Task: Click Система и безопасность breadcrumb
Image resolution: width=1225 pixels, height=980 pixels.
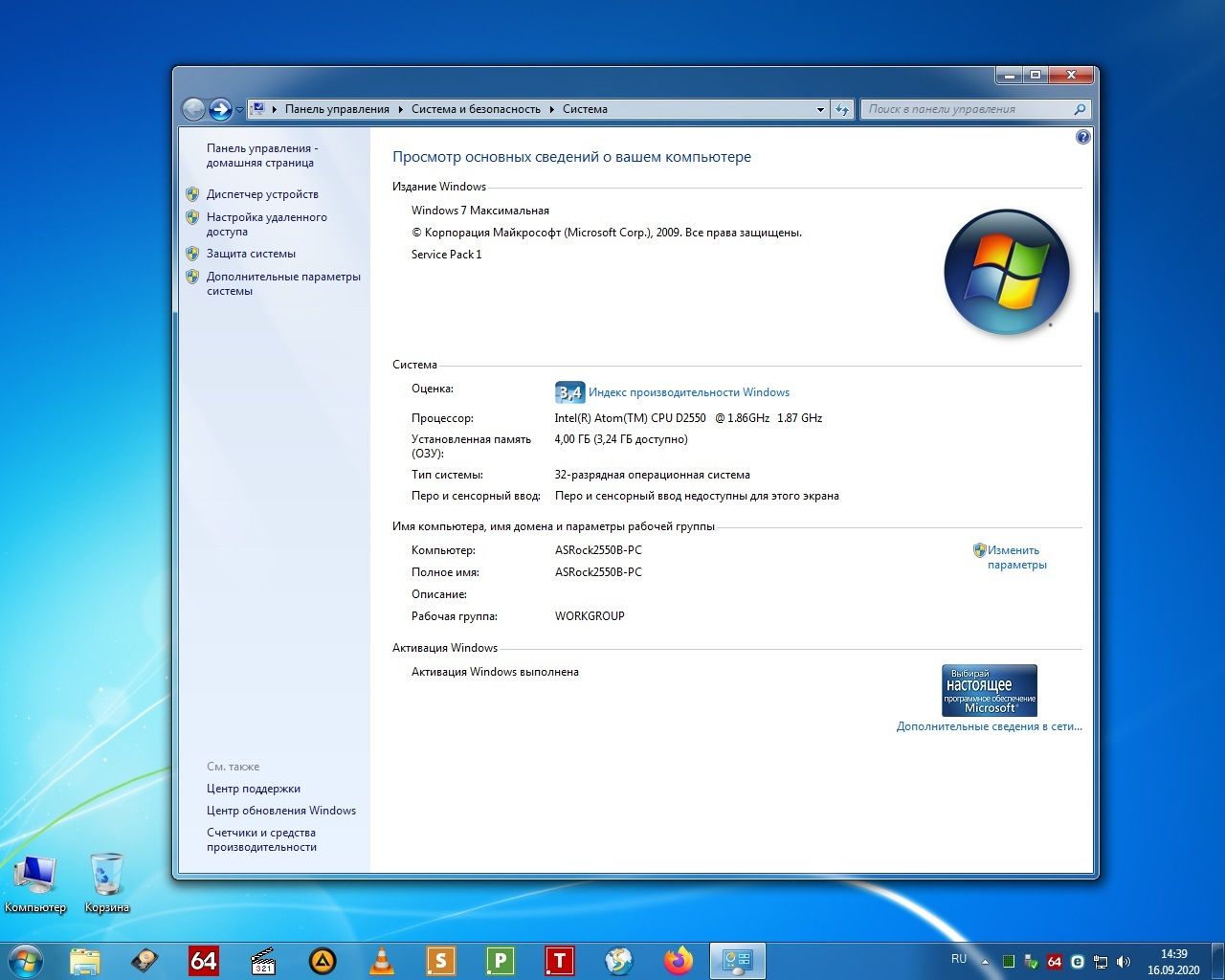Action: click(x=476, y=109)
